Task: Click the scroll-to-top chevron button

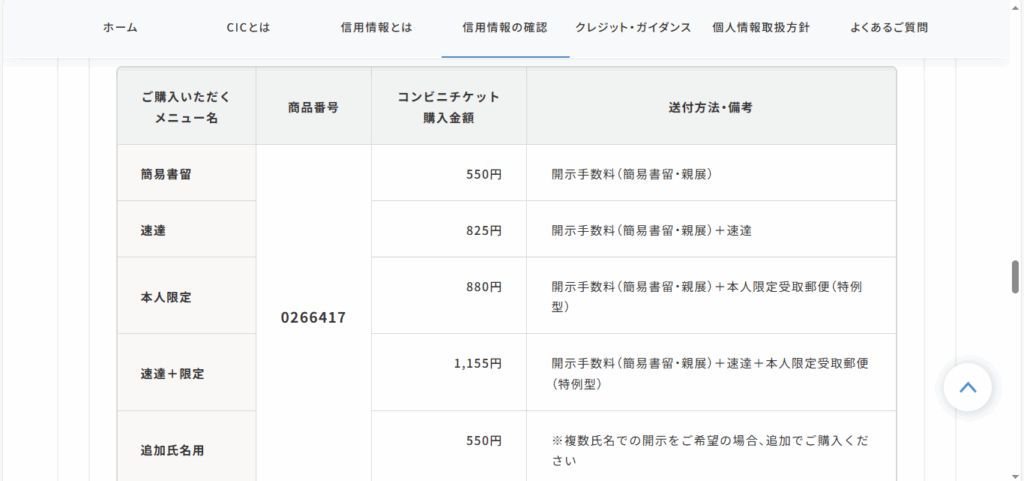Action: click(967, 388)
